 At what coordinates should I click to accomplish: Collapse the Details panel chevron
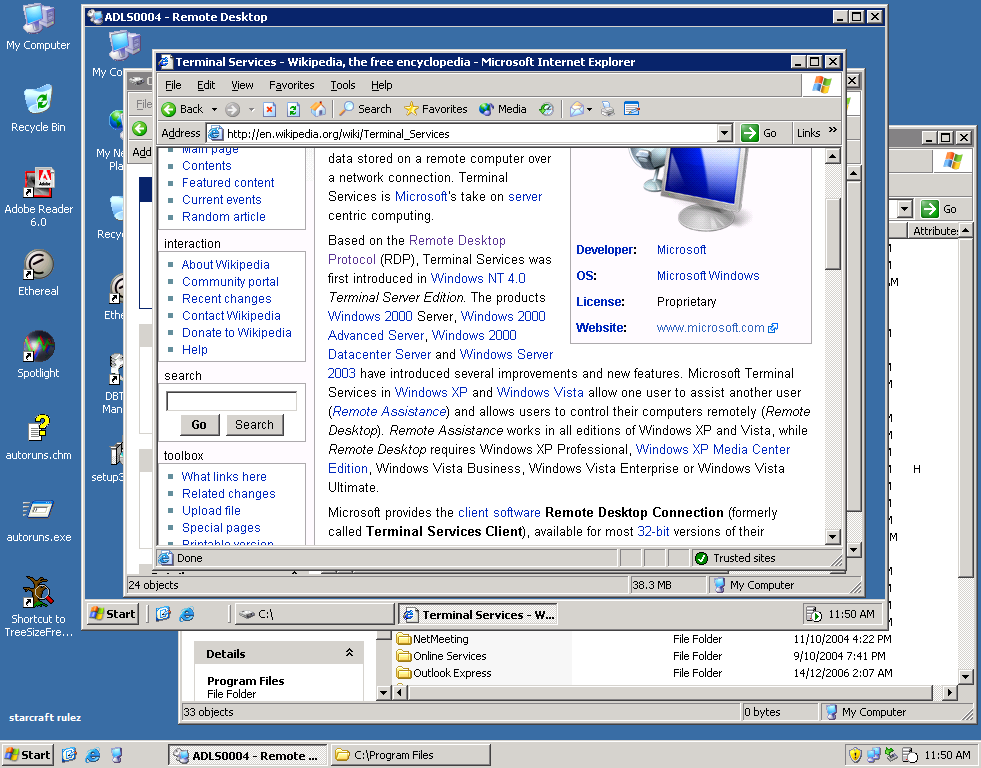(349, 653)
